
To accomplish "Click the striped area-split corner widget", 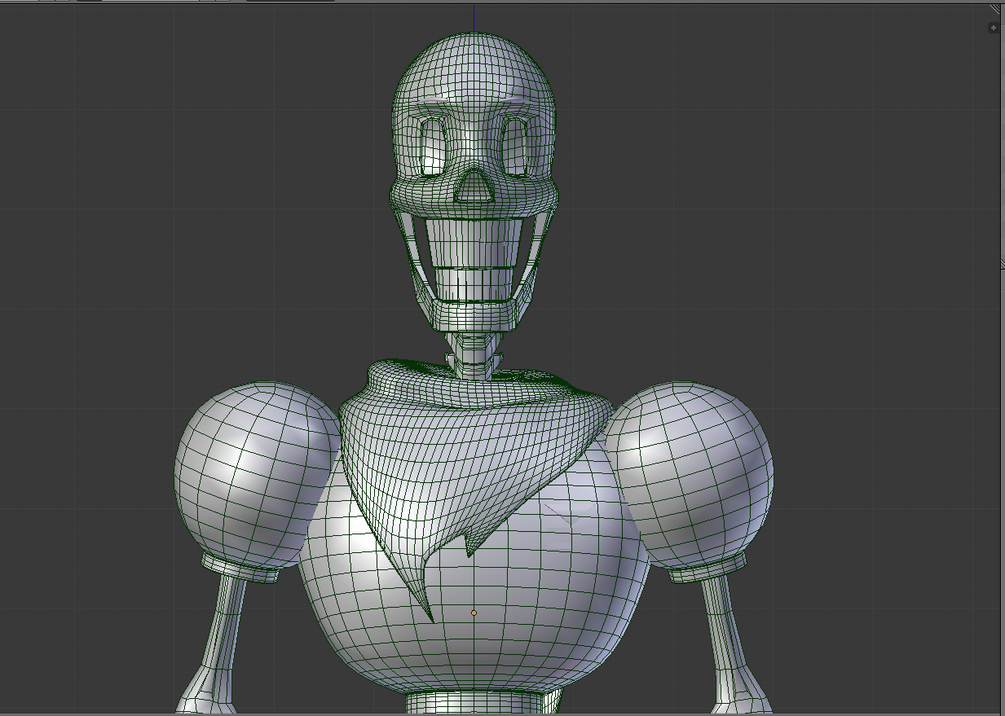I will click(995, 9).
